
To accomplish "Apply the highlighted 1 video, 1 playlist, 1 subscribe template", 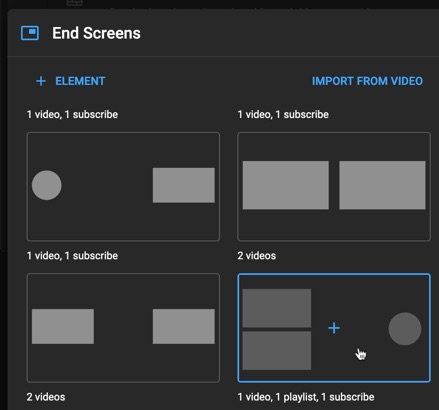I will (334, 328).
